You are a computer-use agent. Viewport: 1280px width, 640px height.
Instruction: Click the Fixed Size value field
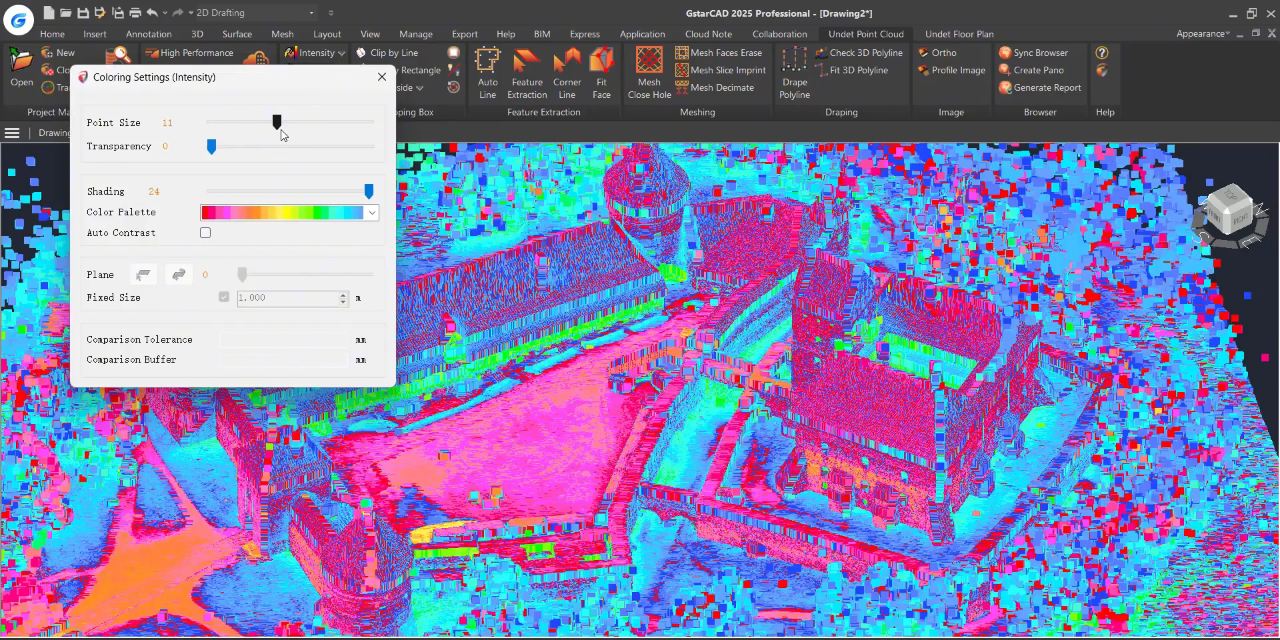click(287, 298)
